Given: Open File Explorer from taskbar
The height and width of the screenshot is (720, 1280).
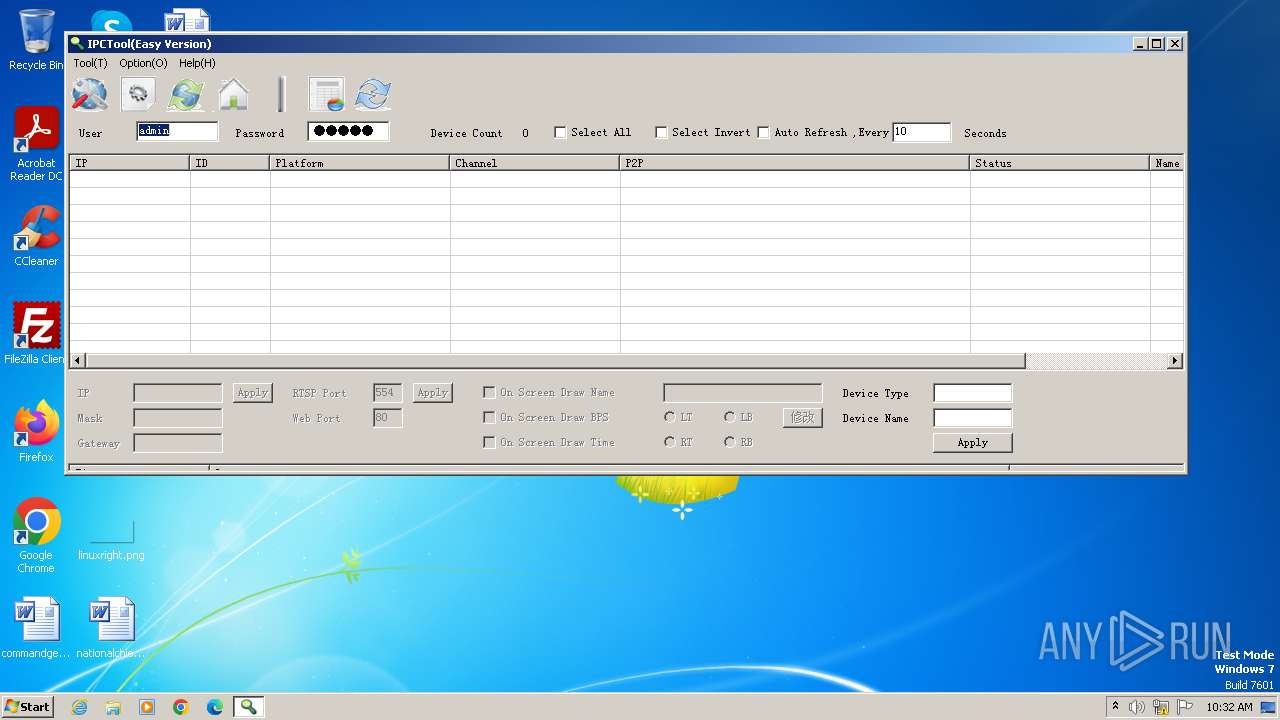Looking at the screenshot, I should (113, 707).
